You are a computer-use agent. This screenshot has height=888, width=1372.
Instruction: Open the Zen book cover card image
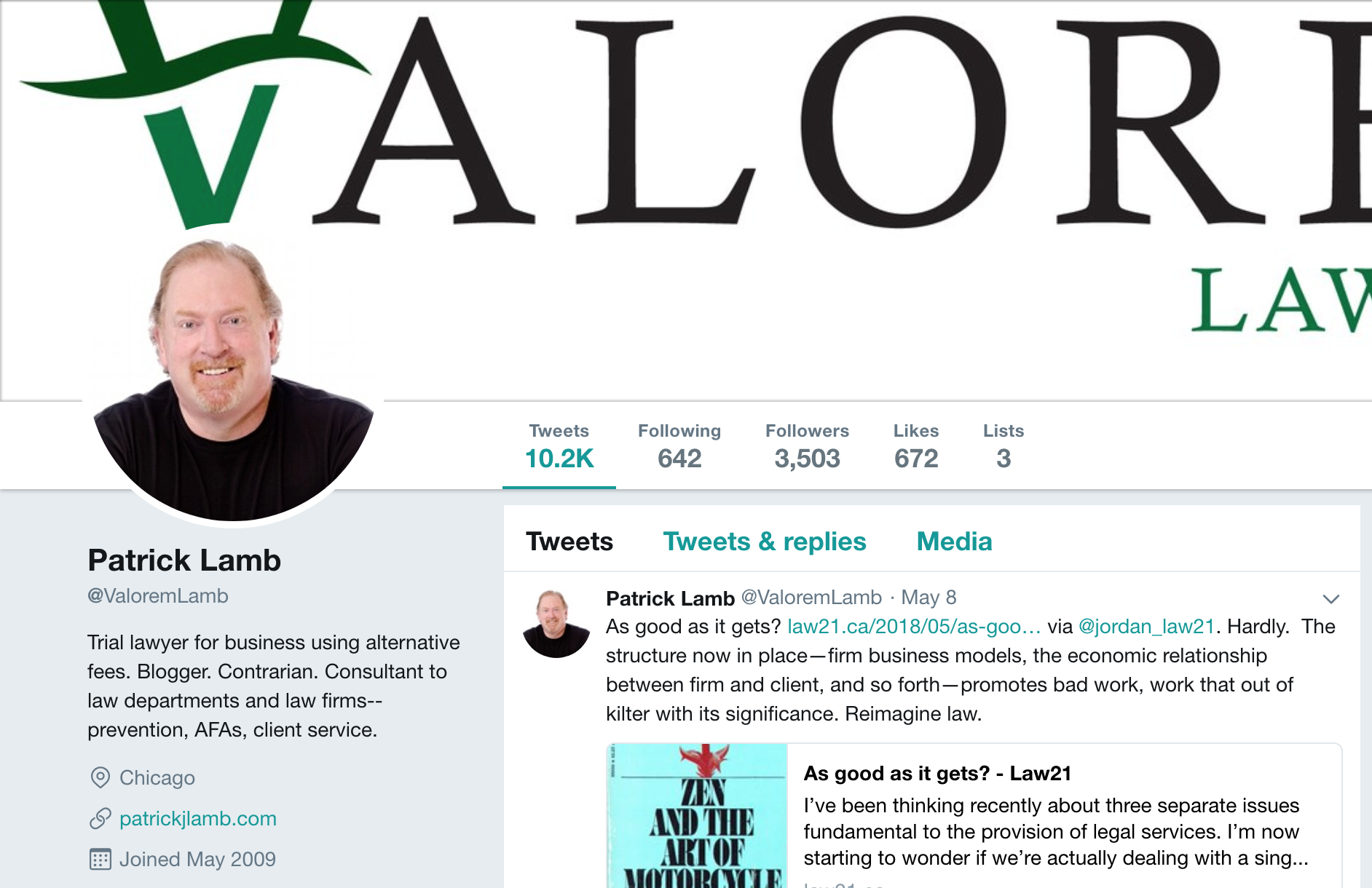point(697,815)
